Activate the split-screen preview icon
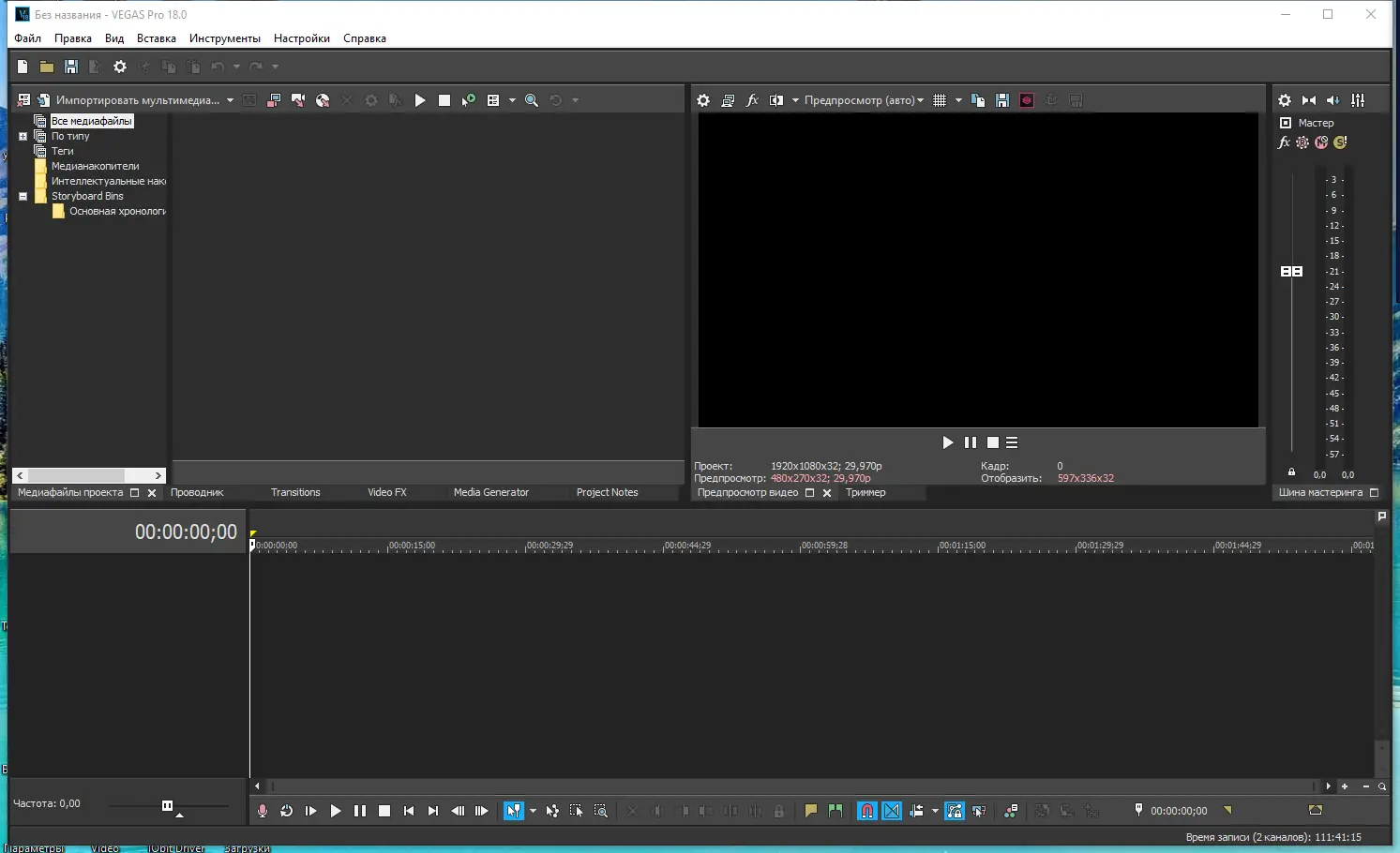1400x853 pixels. (x=777, y=99)
